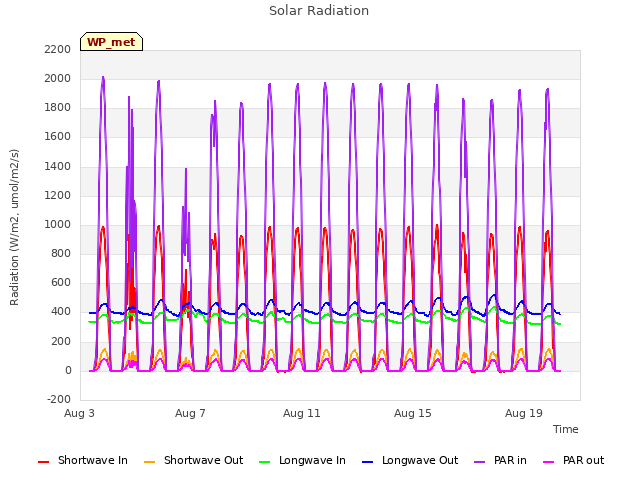
Task: Click the WP_met annotation label
Action: pyautogui.click(x=111, y=42)
